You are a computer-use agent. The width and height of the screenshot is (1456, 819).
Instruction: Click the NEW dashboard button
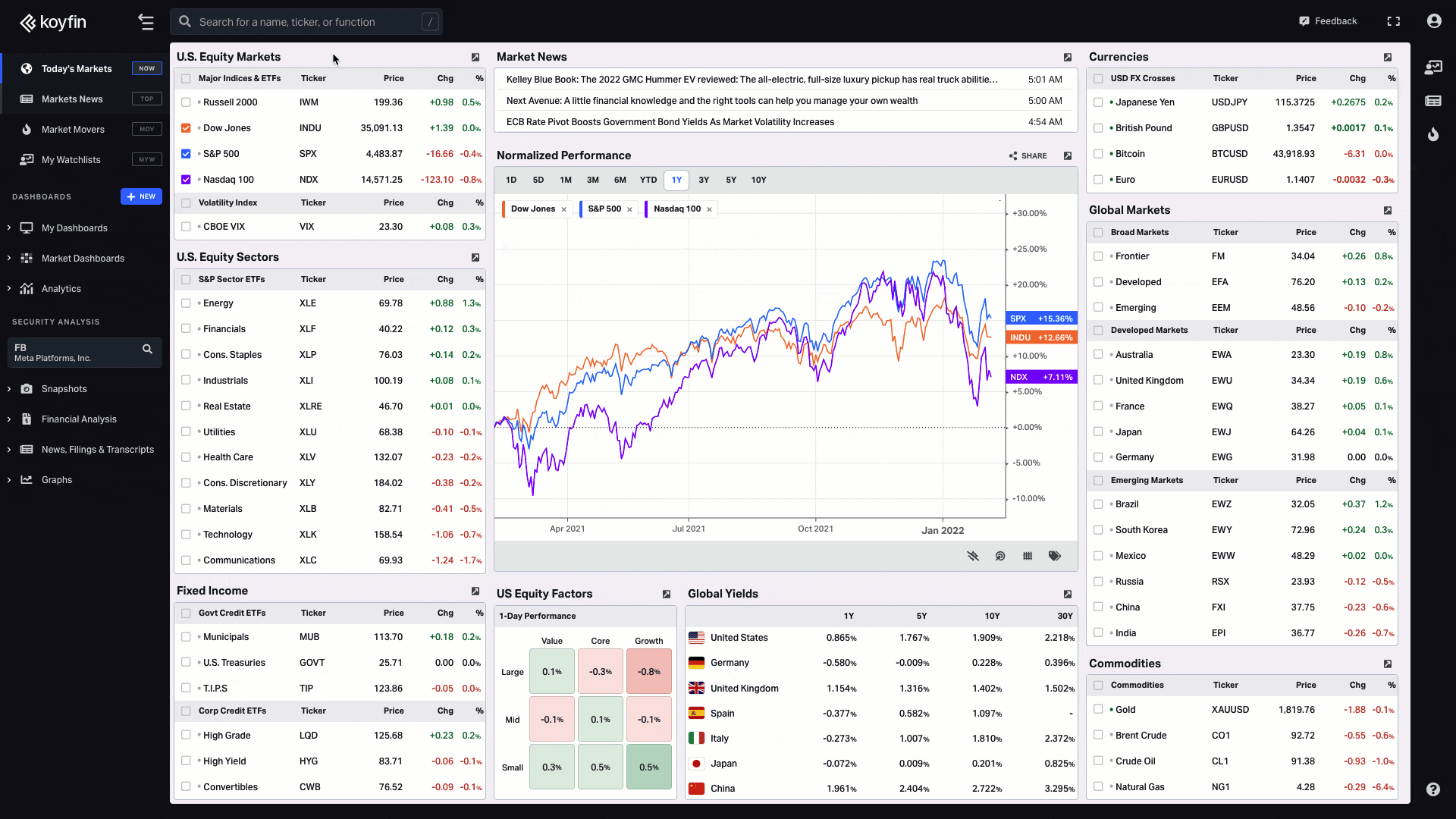141,196
